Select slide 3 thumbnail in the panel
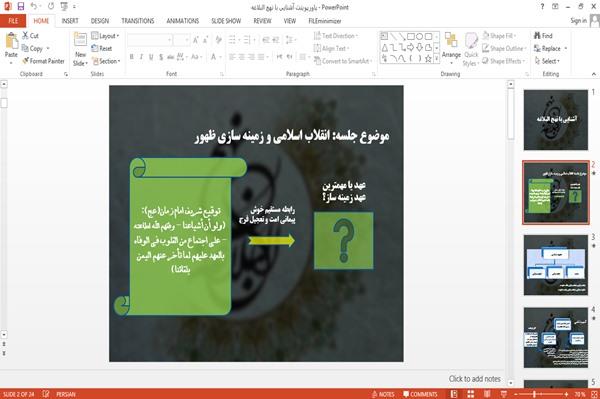The image size is (600, 399). pos(556,265)
